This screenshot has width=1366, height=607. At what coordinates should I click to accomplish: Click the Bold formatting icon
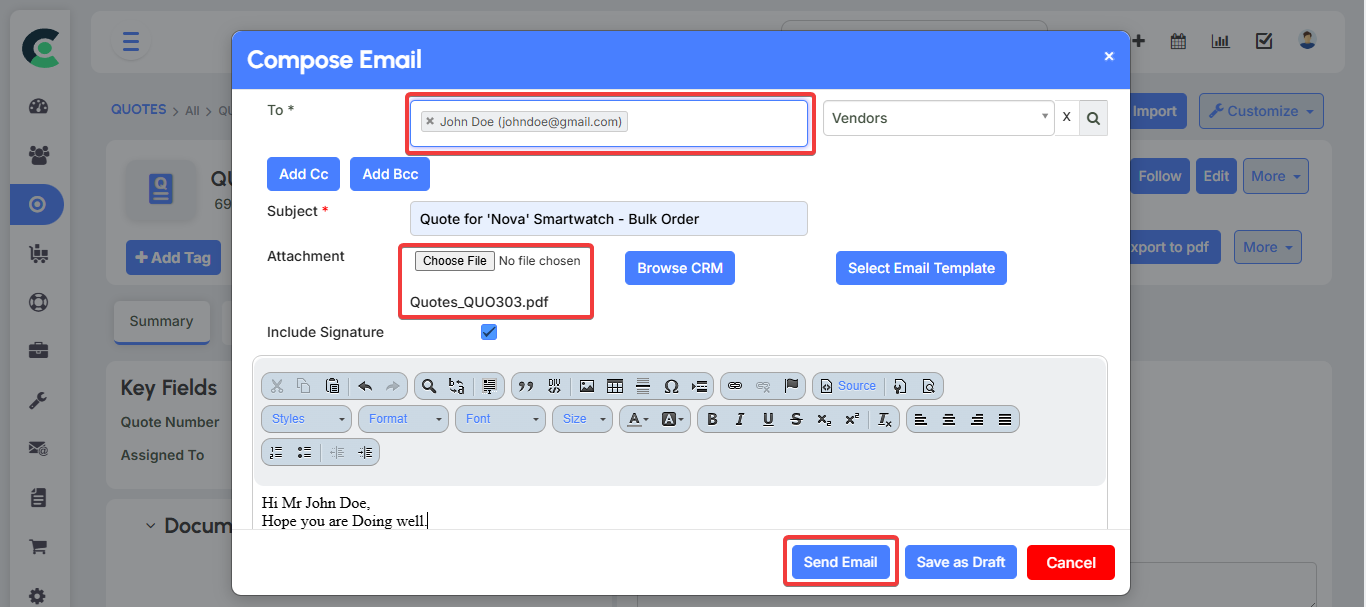coord(712,419)
